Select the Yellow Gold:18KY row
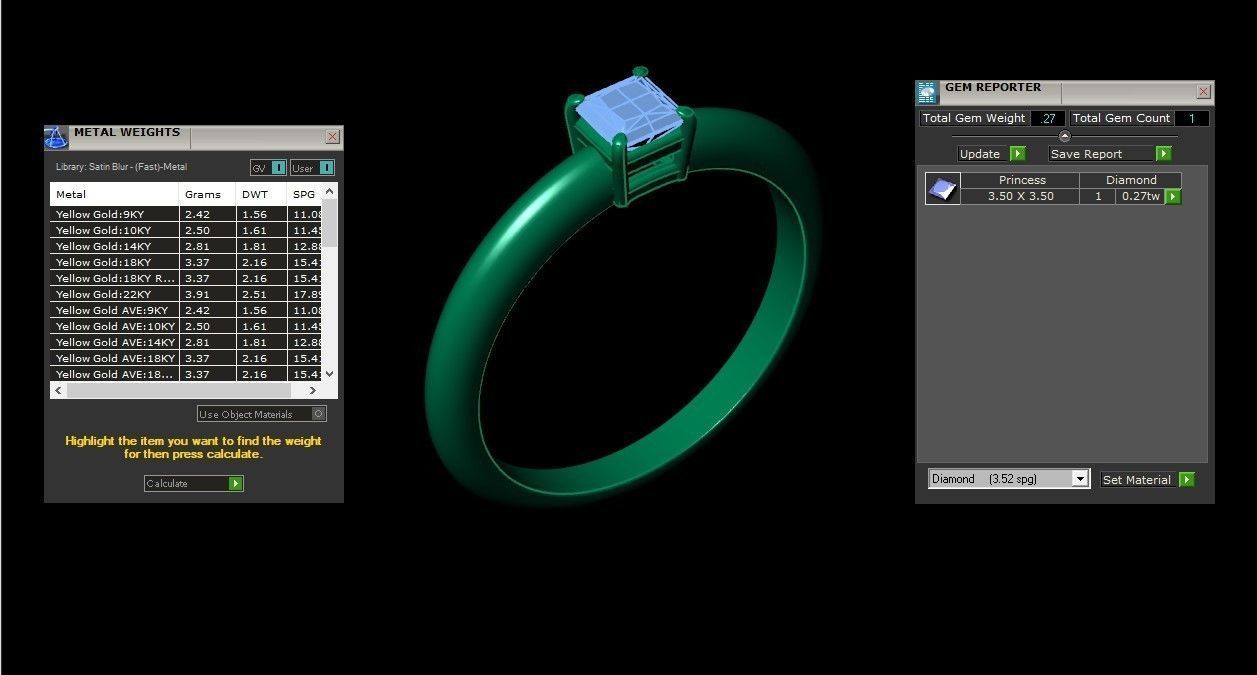The width and height of the screenshot is (1257, 675). [186, 262]
